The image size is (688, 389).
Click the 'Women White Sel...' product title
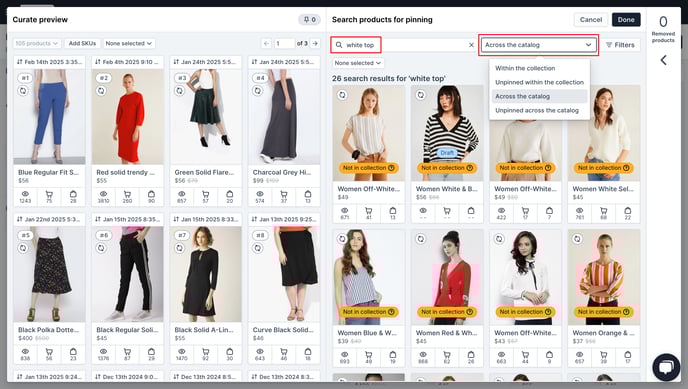coord(603,189)
